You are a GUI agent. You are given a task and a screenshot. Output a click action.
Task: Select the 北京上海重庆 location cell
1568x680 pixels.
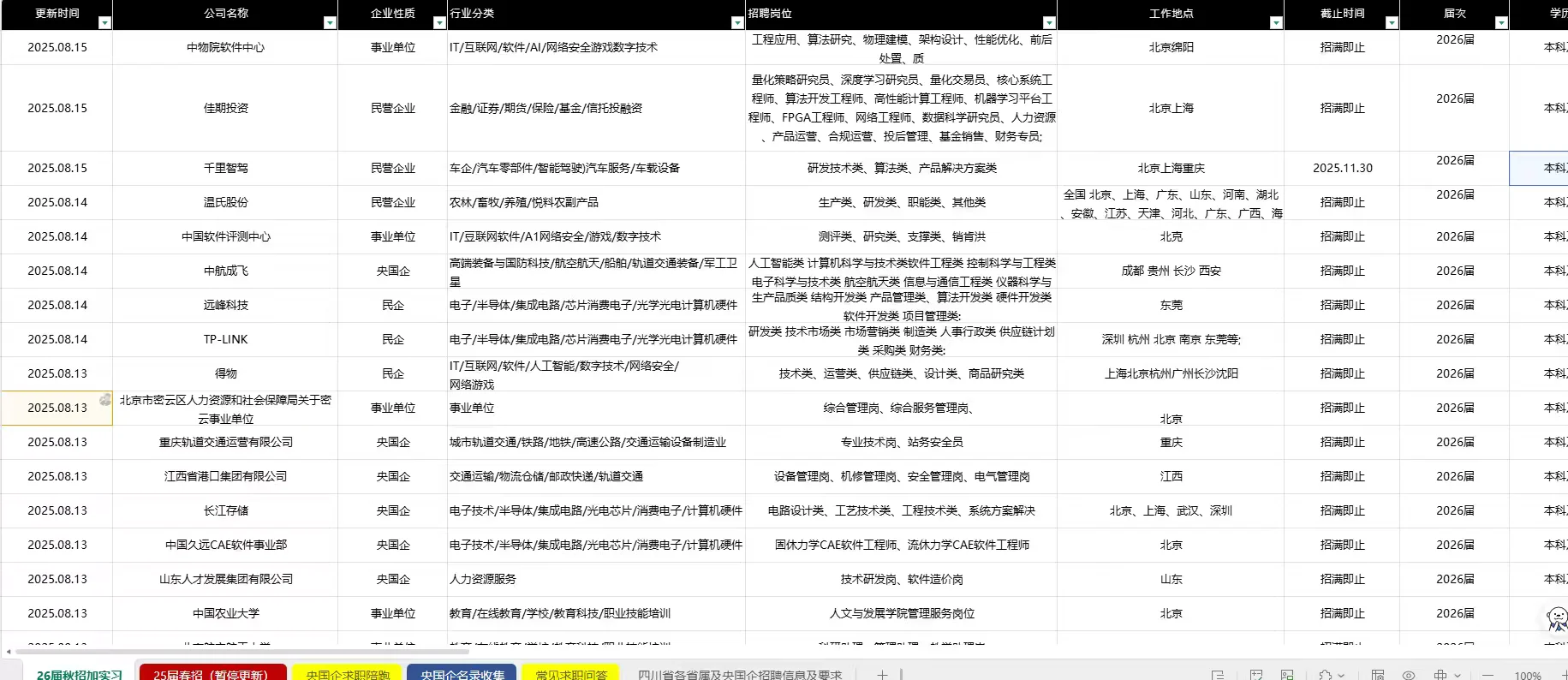[1172, 169]
